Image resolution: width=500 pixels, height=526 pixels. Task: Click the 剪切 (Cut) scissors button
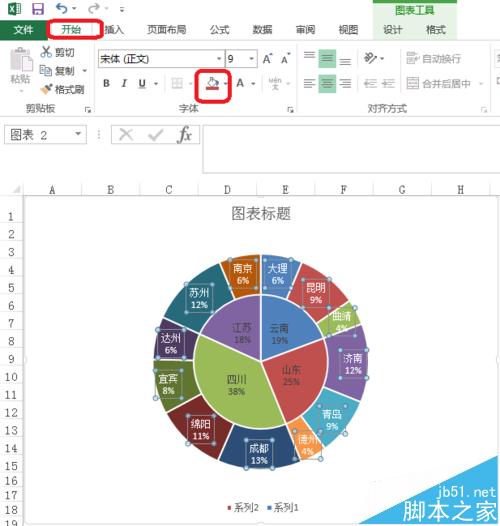click(x=57, y=52)
